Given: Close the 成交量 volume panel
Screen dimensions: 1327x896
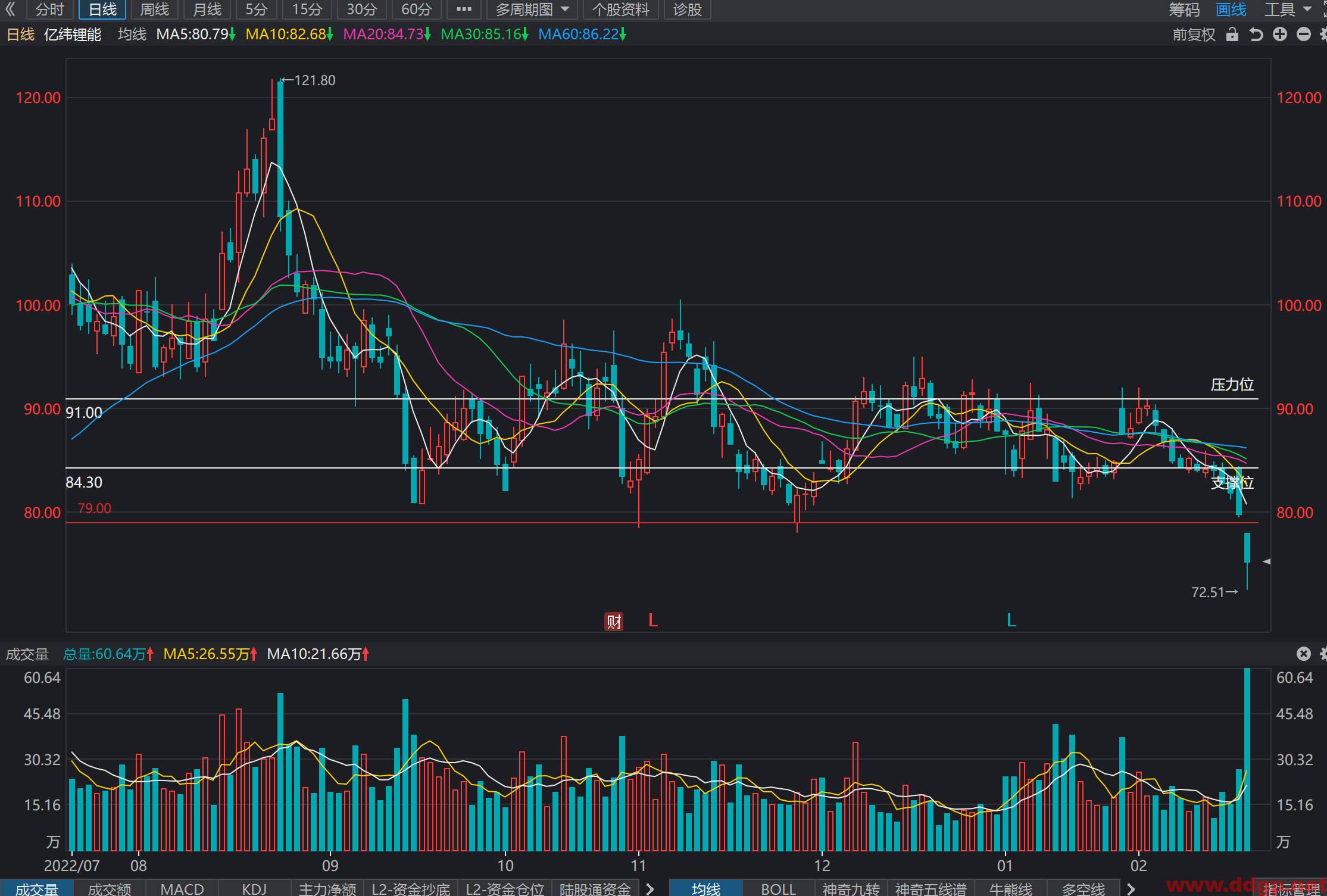Looking at the screenshot, I should (x=1304, y=654).
